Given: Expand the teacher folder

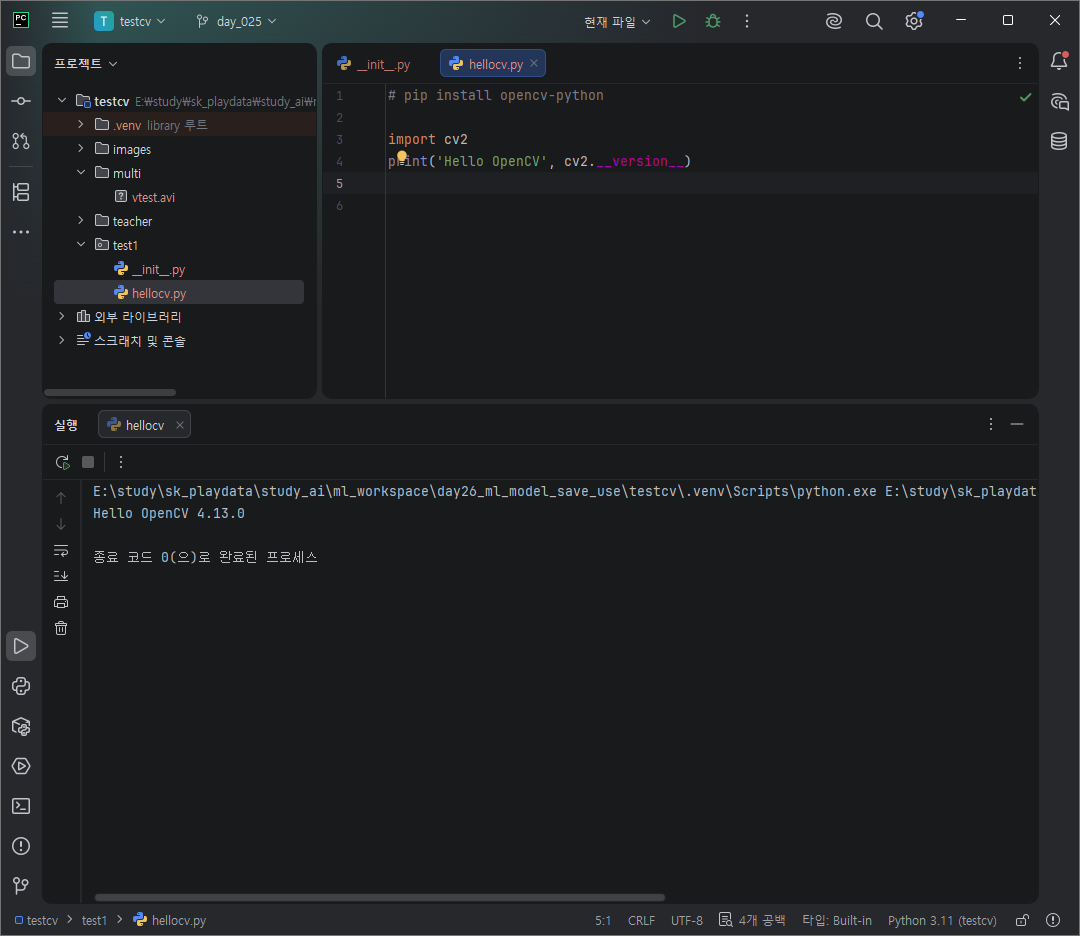Looking at the screenshot, I should click(81, 220).
